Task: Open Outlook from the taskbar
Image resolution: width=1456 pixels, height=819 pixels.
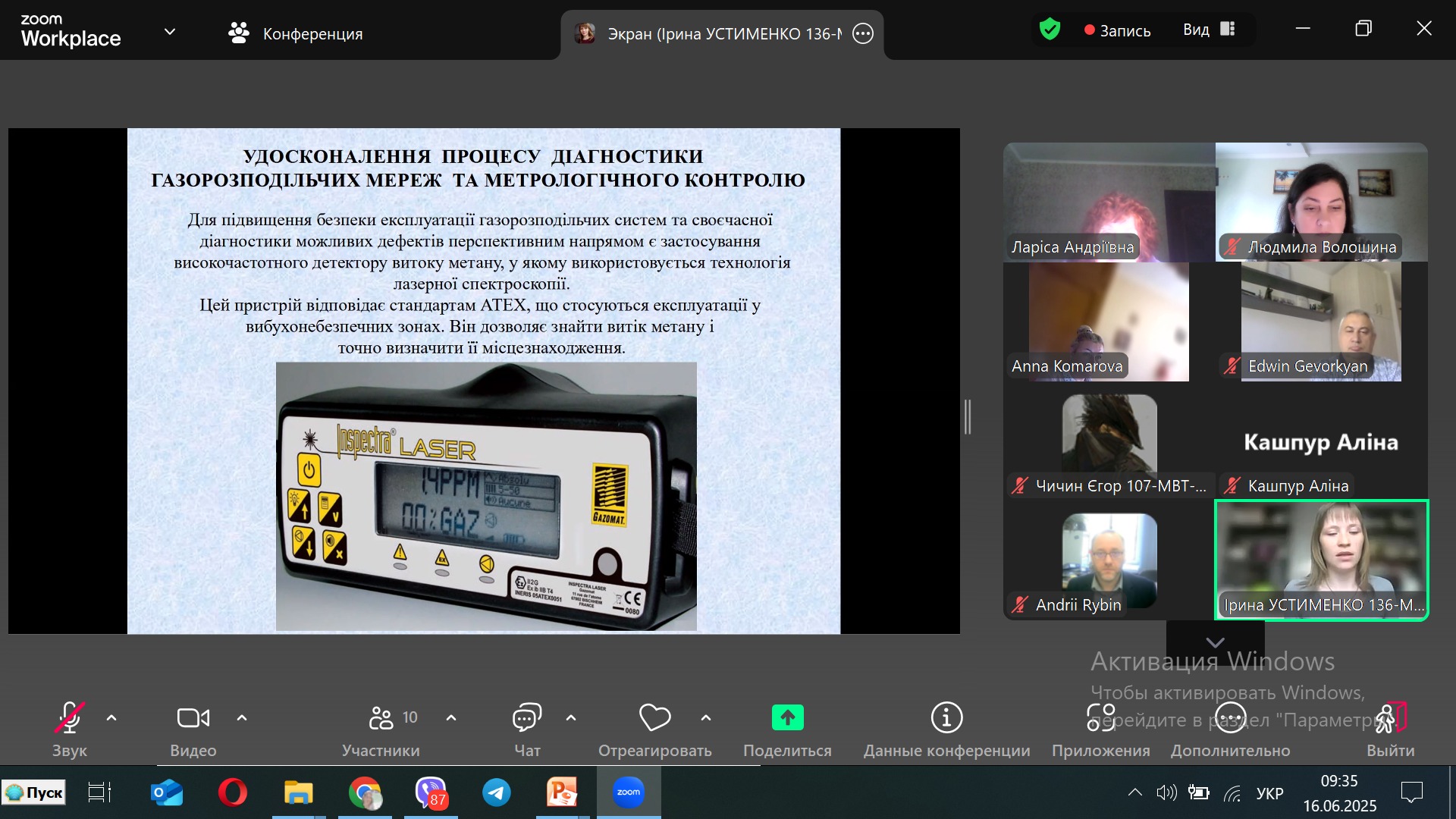Action: click(x=167, y=793)
